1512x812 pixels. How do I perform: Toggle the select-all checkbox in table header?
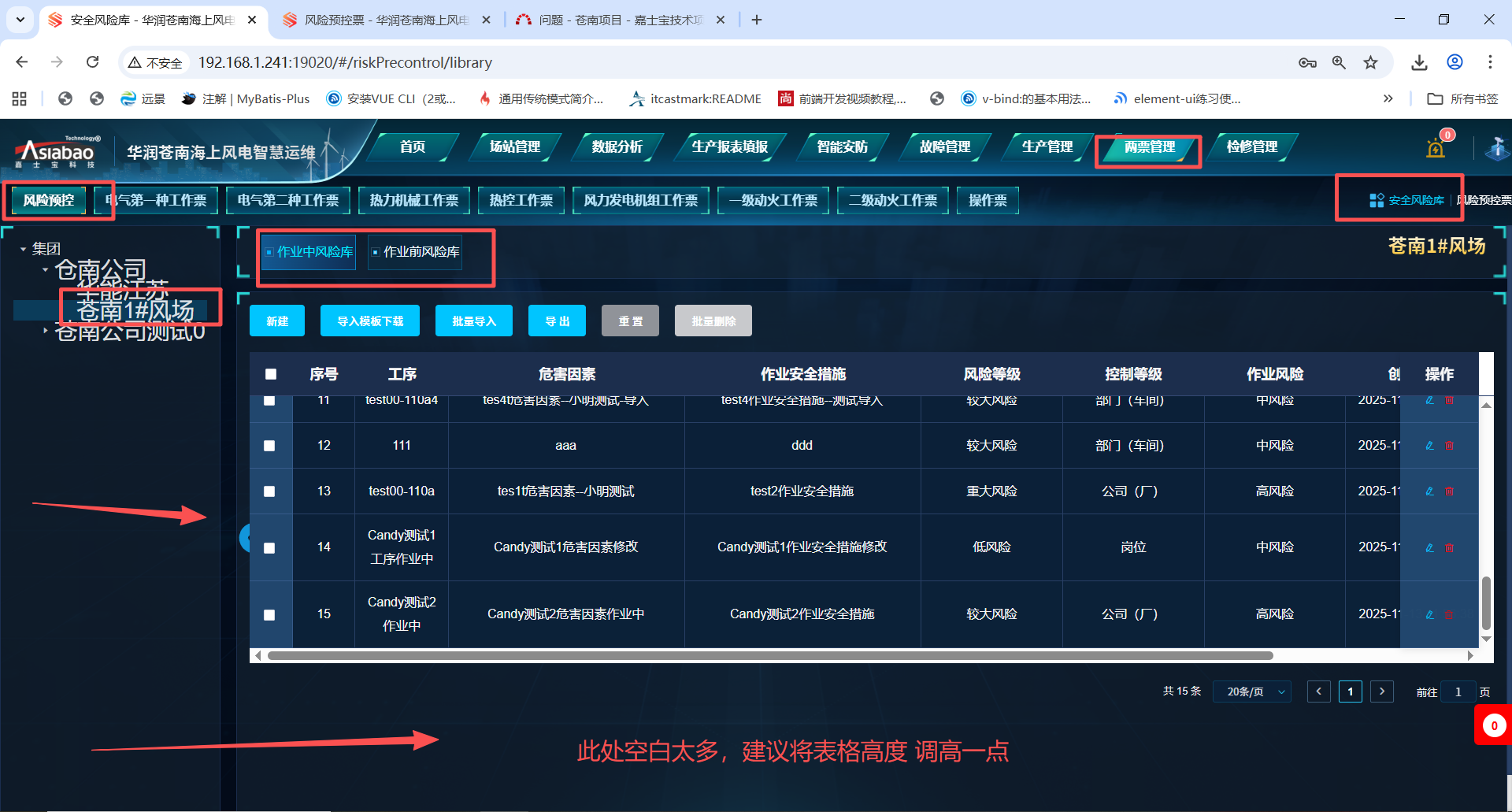point(271,374)
